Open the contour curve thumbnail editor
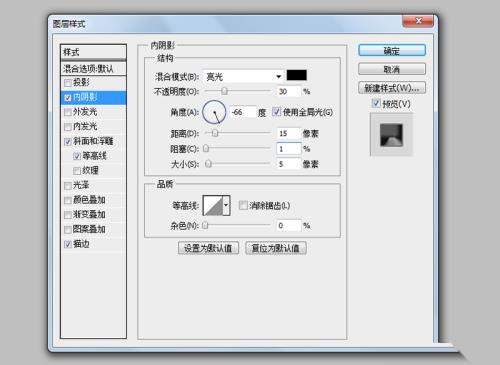This screenshot has width=500, height=365. point(213,205)
